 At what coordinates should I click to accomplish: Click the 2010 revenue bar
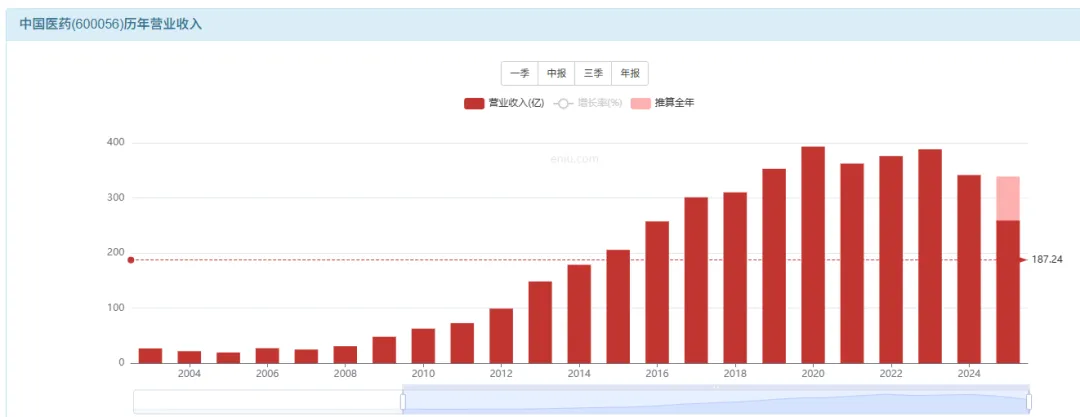[x=424, y=346]
